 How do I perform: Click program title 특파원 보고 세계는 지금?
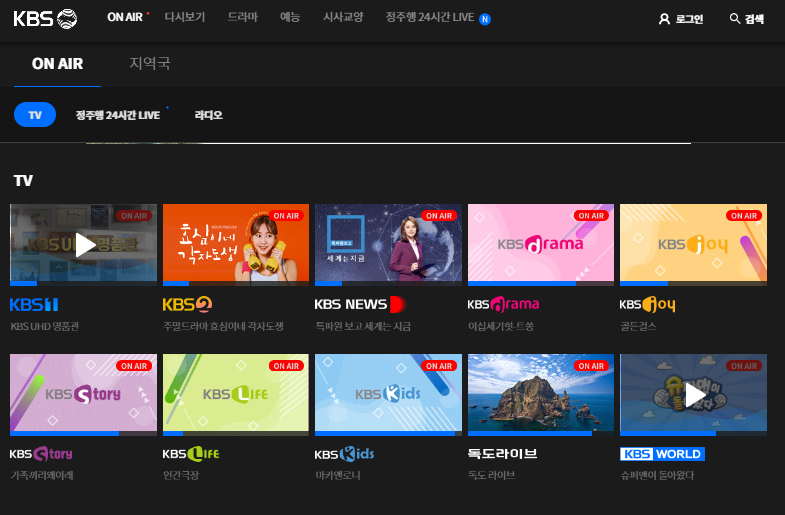[363, 326]
